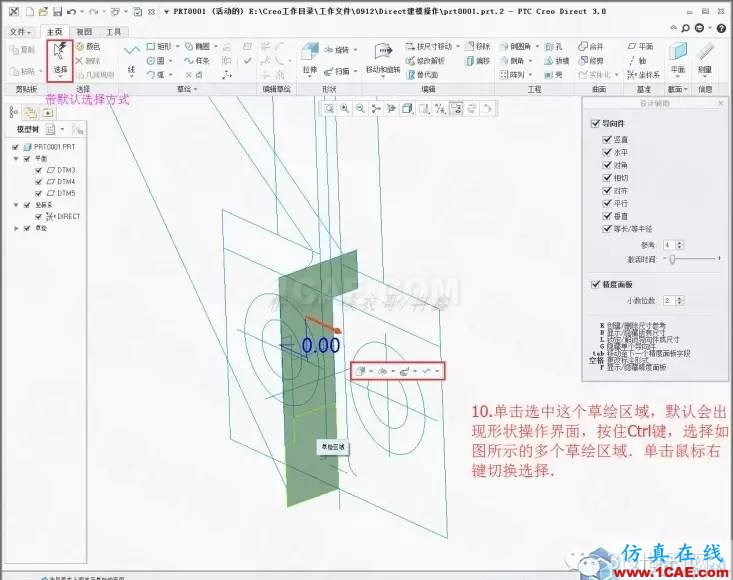Click the 颜色 (Color) tool
This screenshot has height=580, width=733.
pyautogui.click(x=88, y=46)
